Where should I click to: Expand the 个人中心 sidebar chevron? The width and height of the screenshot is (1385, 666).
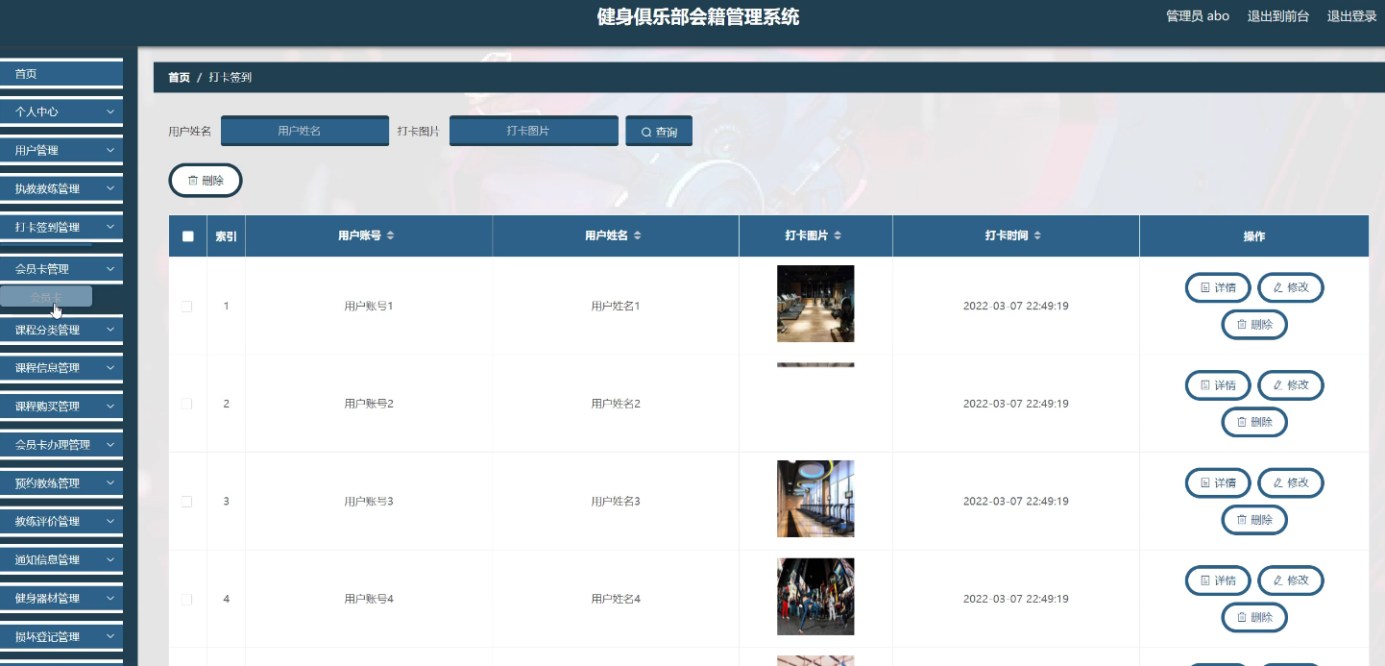click(110, 112)
